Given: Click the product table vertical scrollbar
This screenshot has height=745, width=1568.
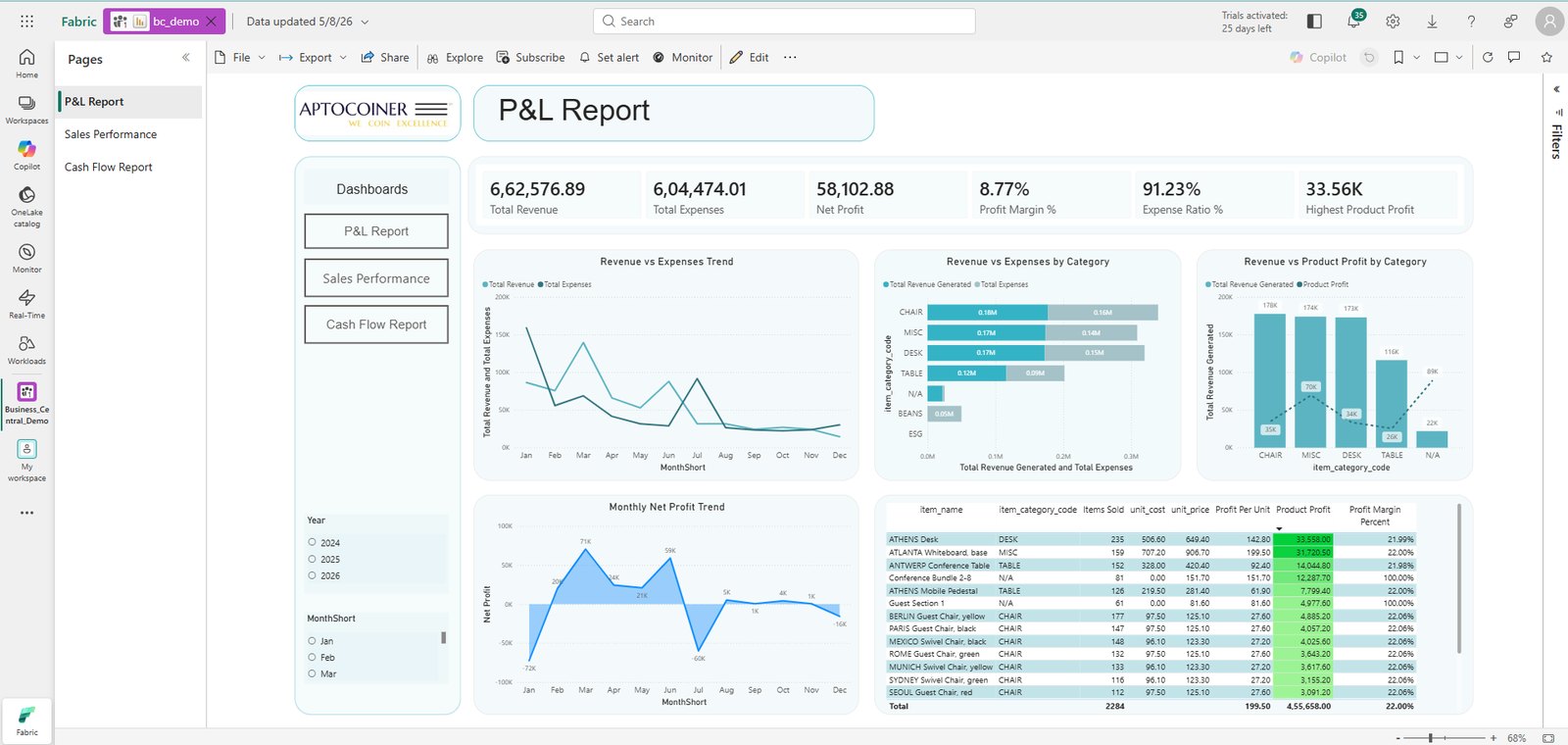Looking at the screenshot, I should pos(1459,578).
